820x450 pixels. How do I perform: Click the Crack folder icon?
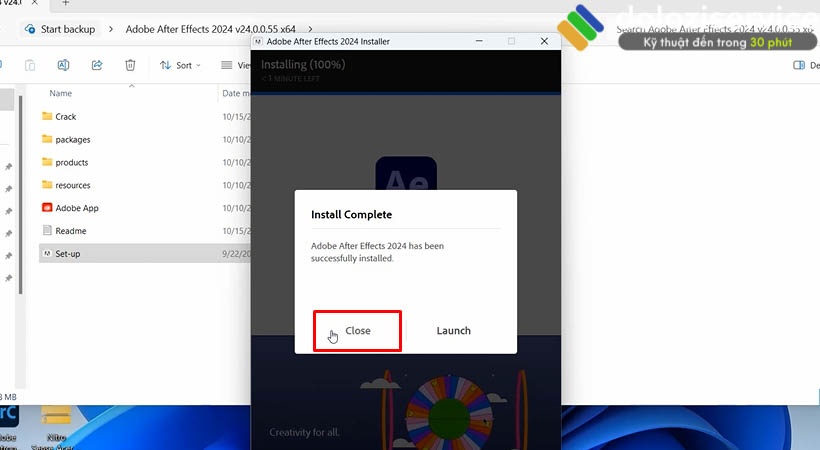(x=47, y=116)
